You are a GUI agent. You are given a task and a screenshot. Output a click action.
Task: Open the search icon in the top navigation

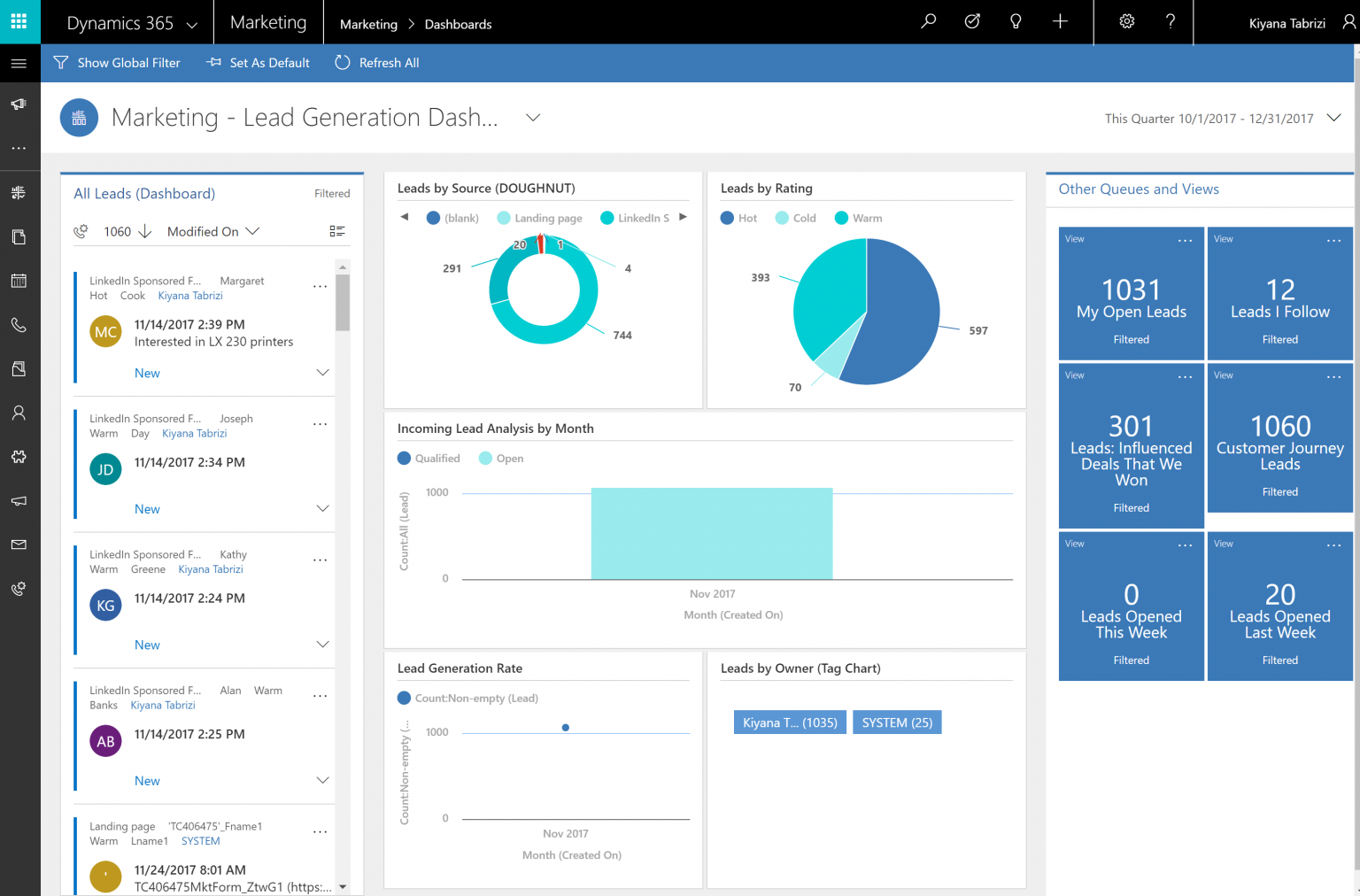(x=928, y=22)
